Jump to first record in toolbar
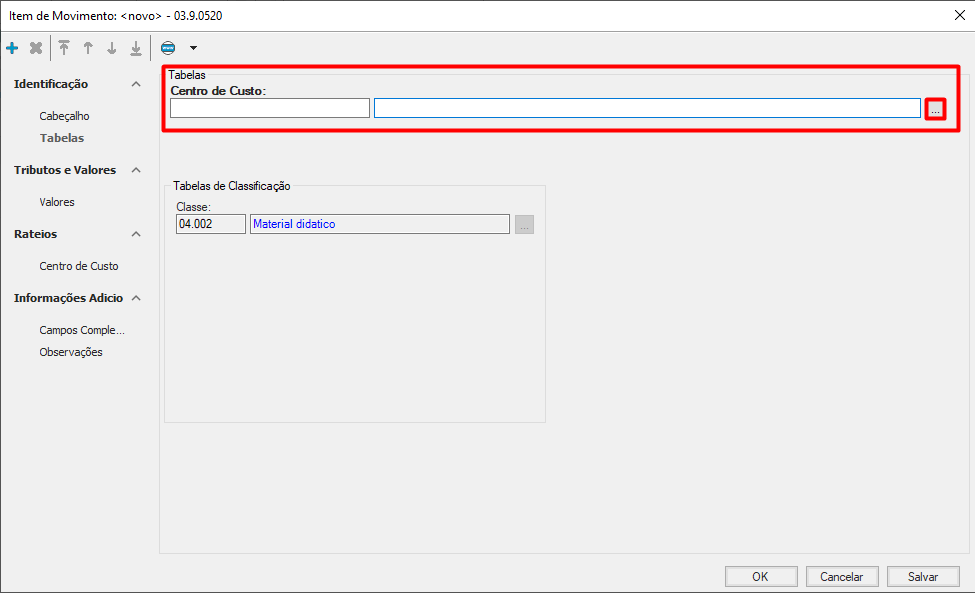 [x=64, y=48]
